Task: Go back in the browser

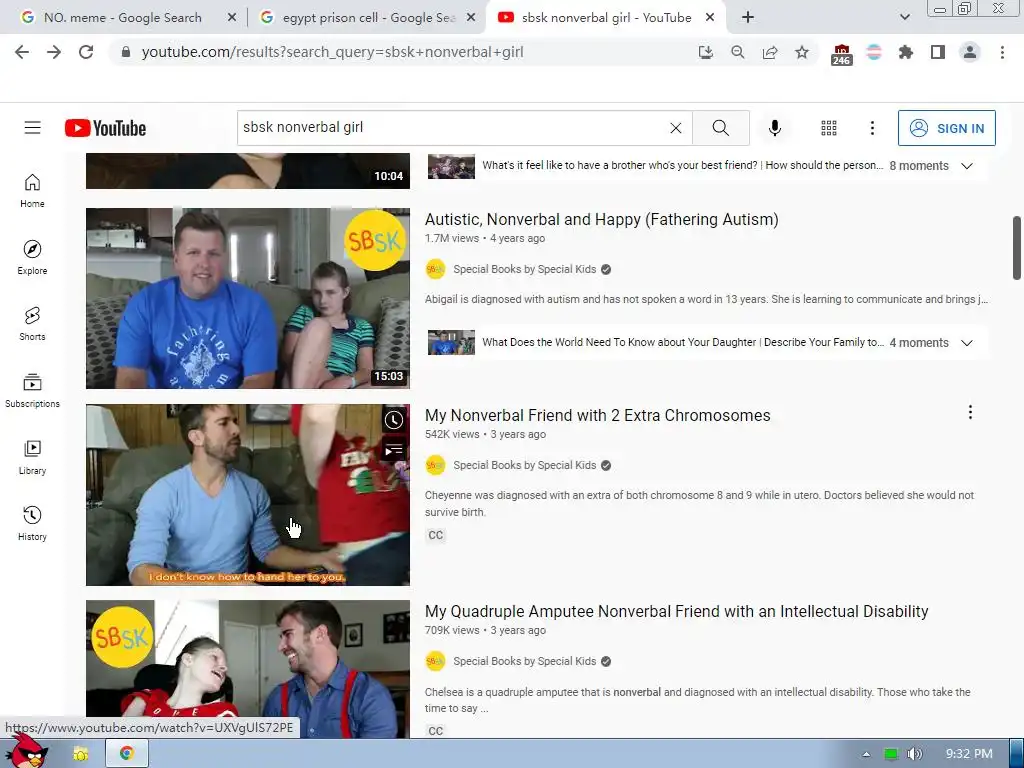Action: point(22,52)
